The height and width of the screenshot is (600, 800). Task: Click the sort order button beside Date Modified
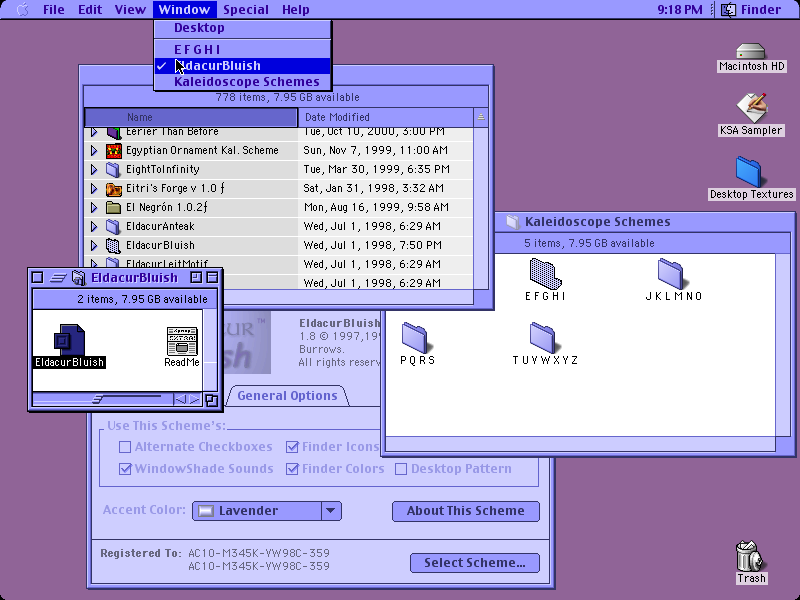tap(481, 117)
